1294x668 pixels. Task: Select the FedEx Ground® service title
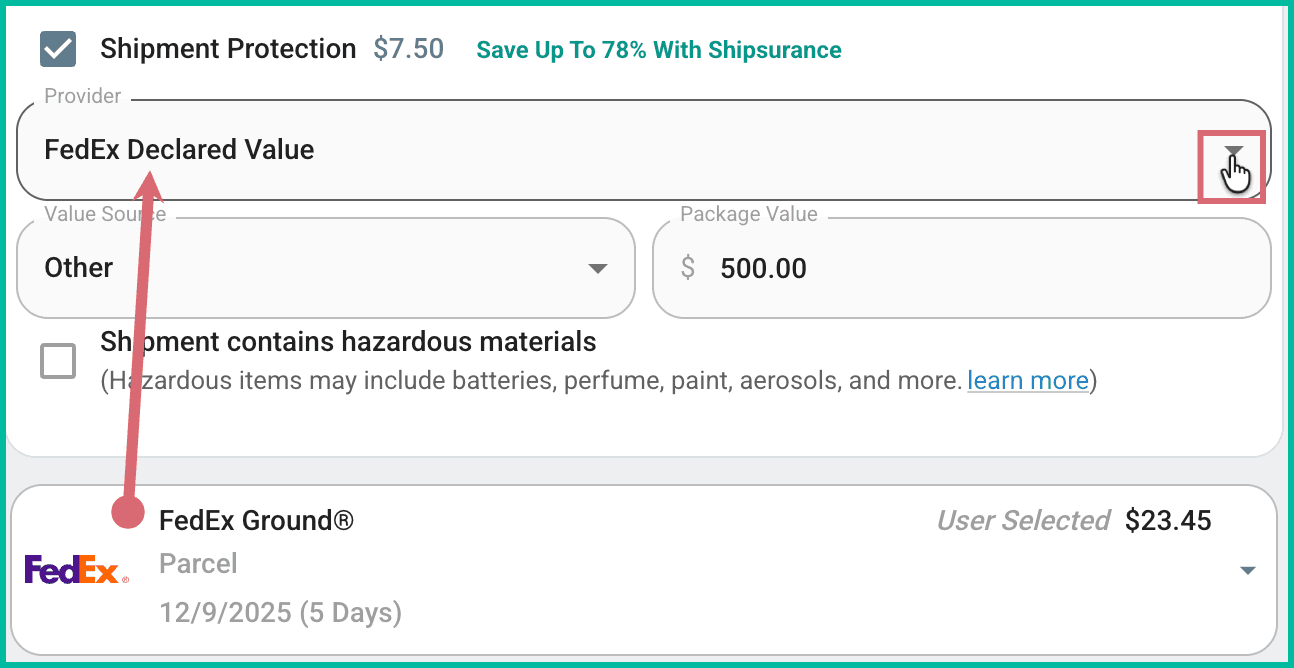(256, 521)
